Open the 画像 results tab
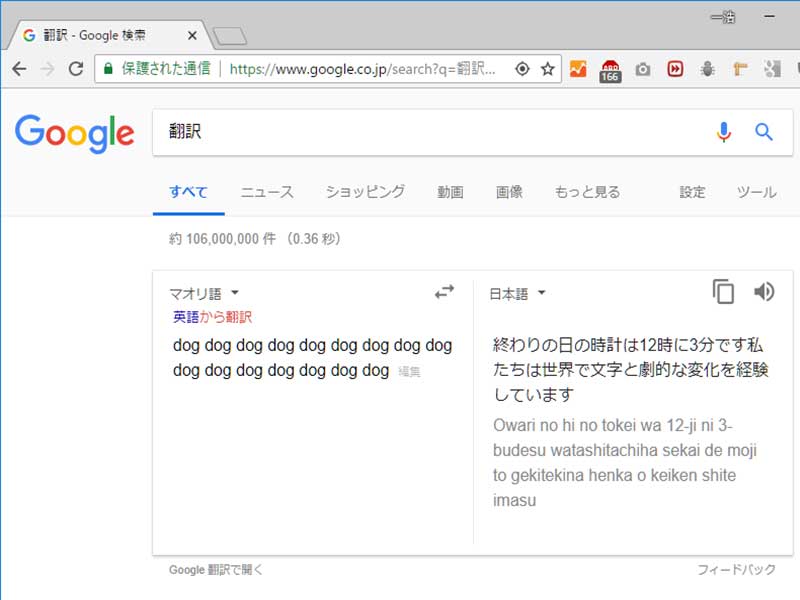This screenshot has width=800, height=600. [509, 192]
